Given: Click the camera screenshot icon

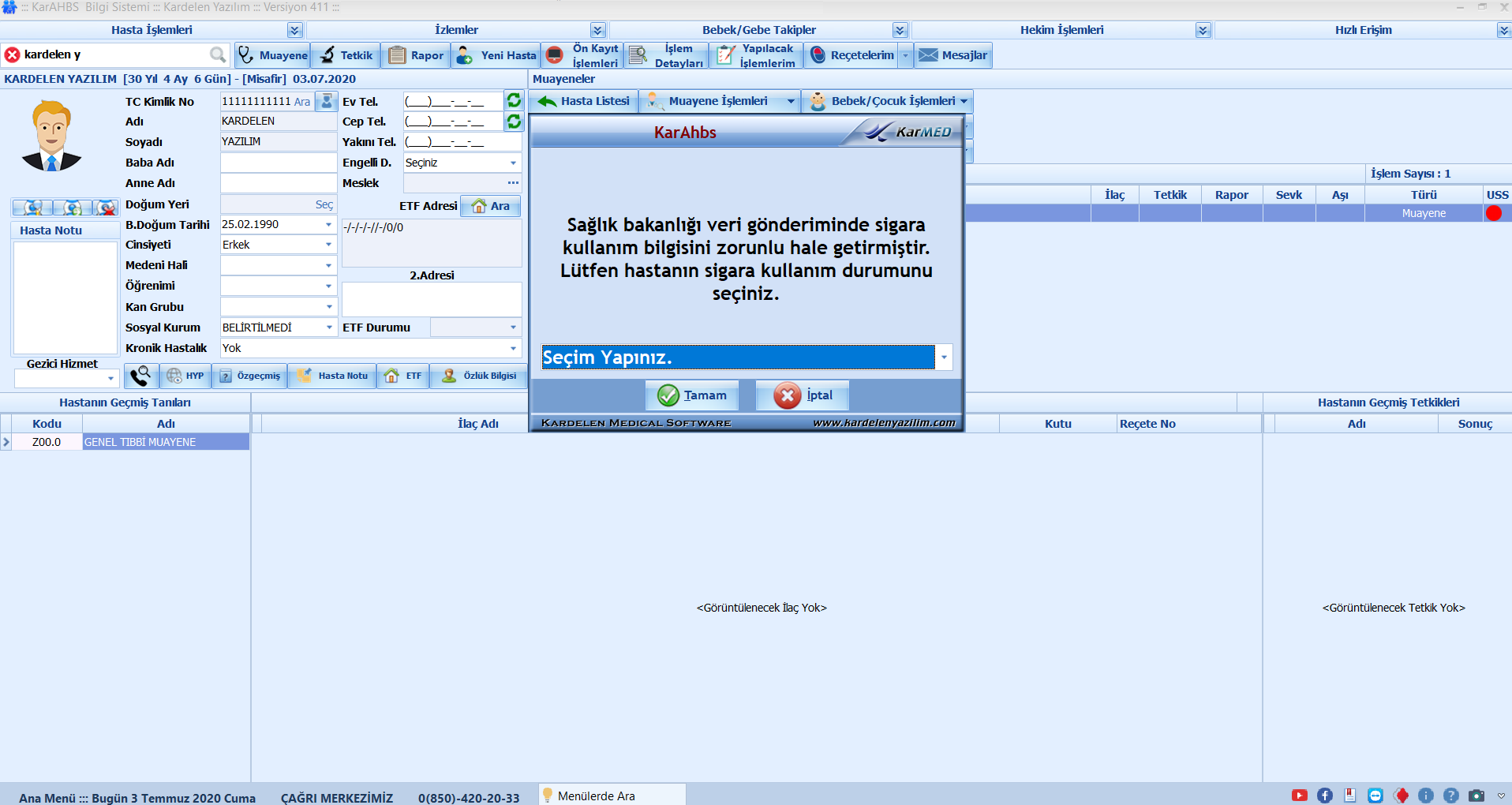Looking at the screenshot, I should [x=1476, y=796].
